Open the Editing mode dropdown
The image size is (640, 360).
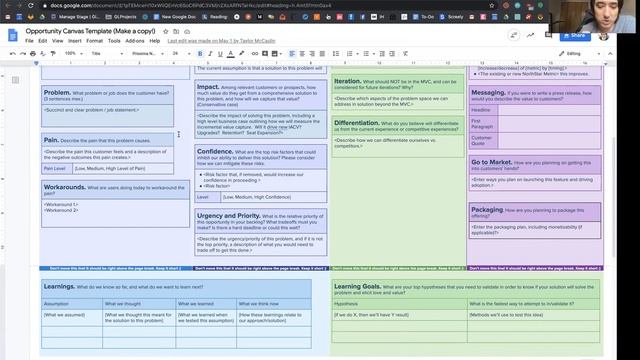(x=580, y=53)
